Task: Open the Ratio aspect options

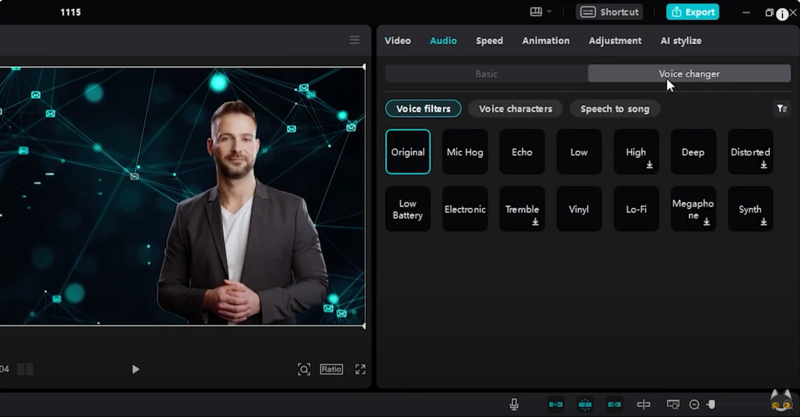Action: 331,369
